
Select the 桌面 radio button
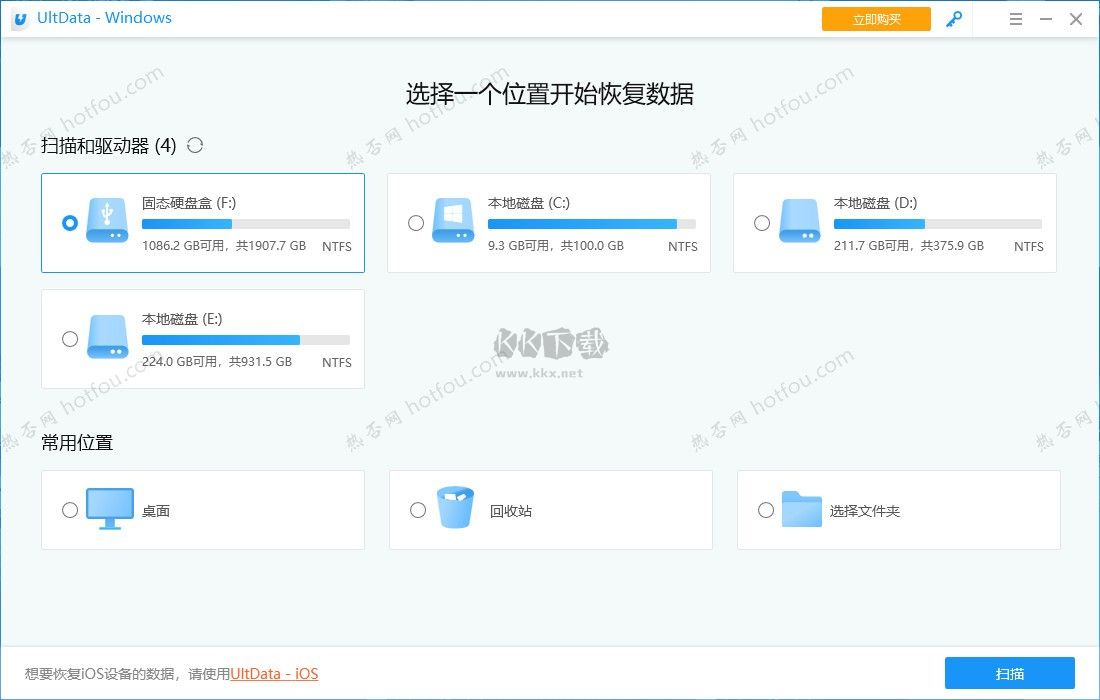pyautogui.click(x=70, y=510)
